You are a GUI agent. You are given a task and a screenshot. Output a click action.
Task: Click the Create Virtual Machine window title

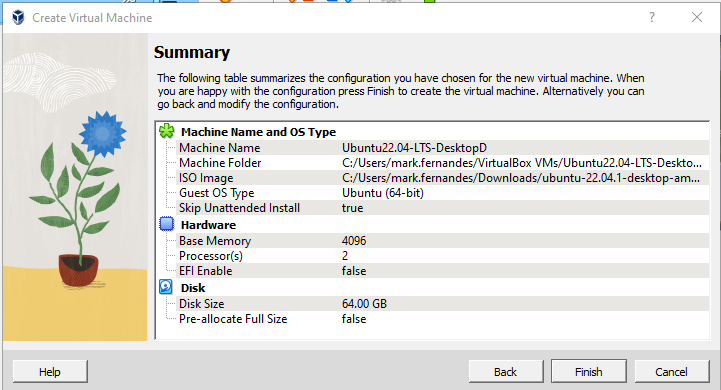tap(92, 18)
